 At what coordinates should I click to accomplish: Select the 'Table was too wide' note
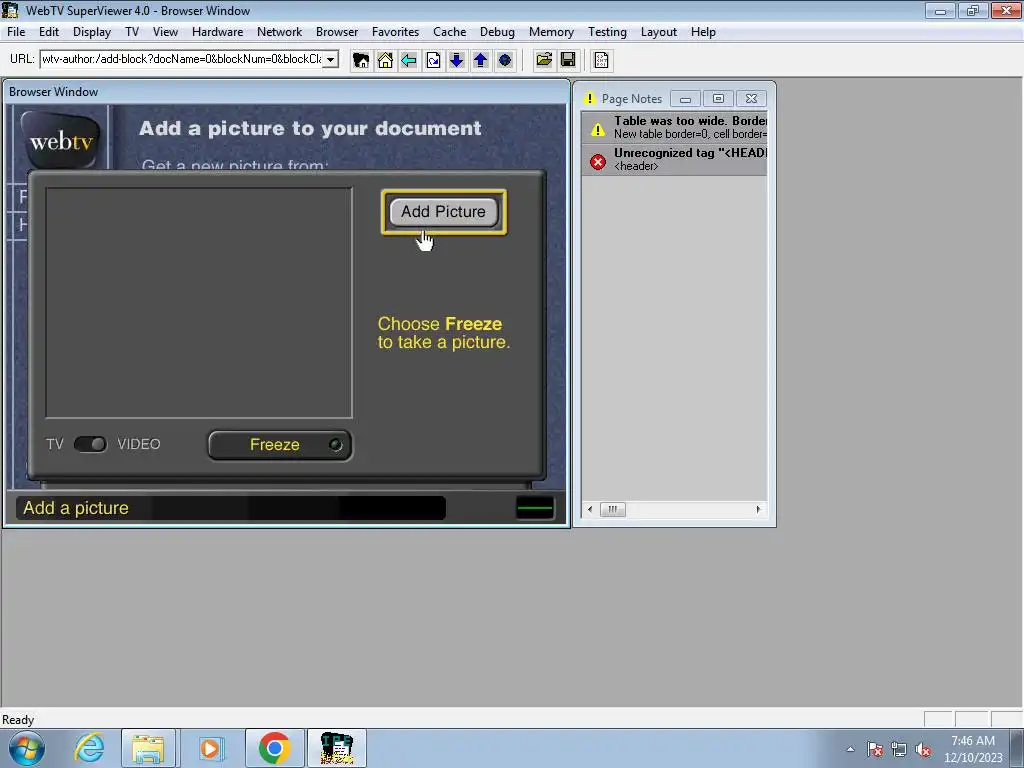675,127
